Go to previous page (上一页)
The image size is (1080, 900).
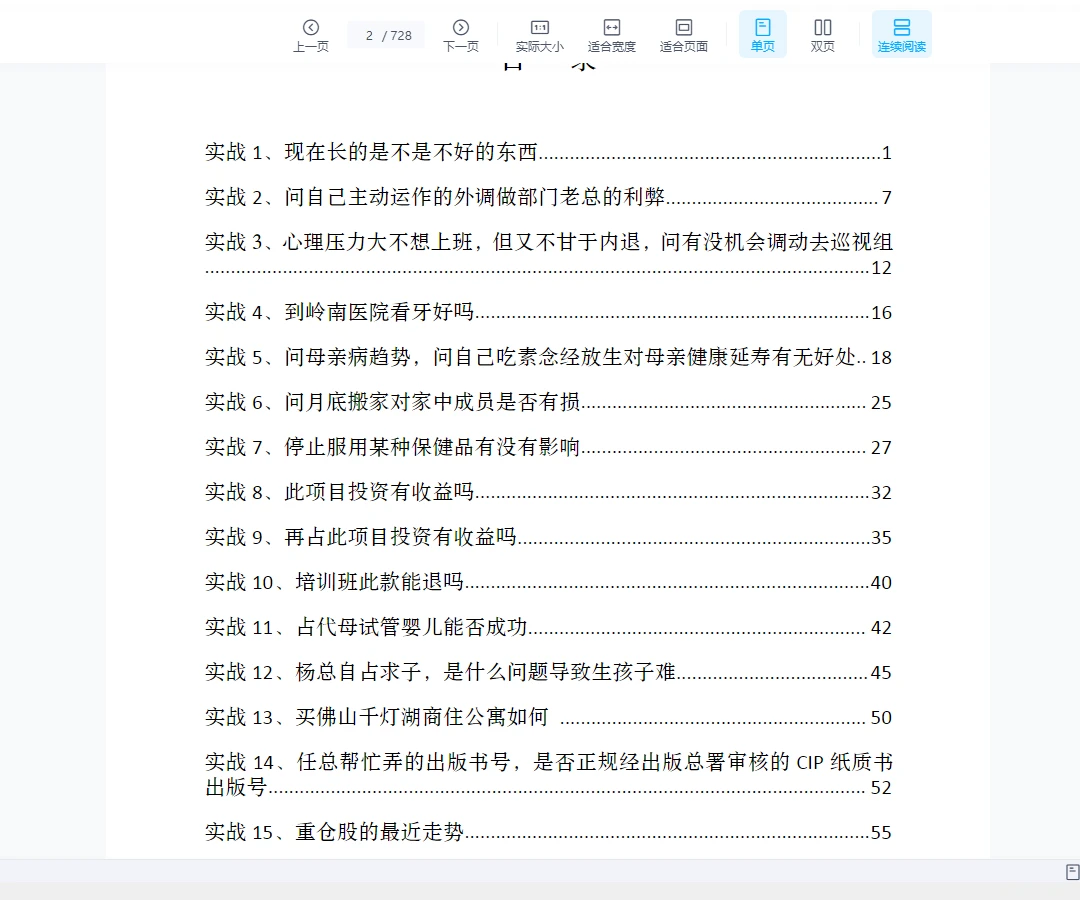(x=311, y=35)
